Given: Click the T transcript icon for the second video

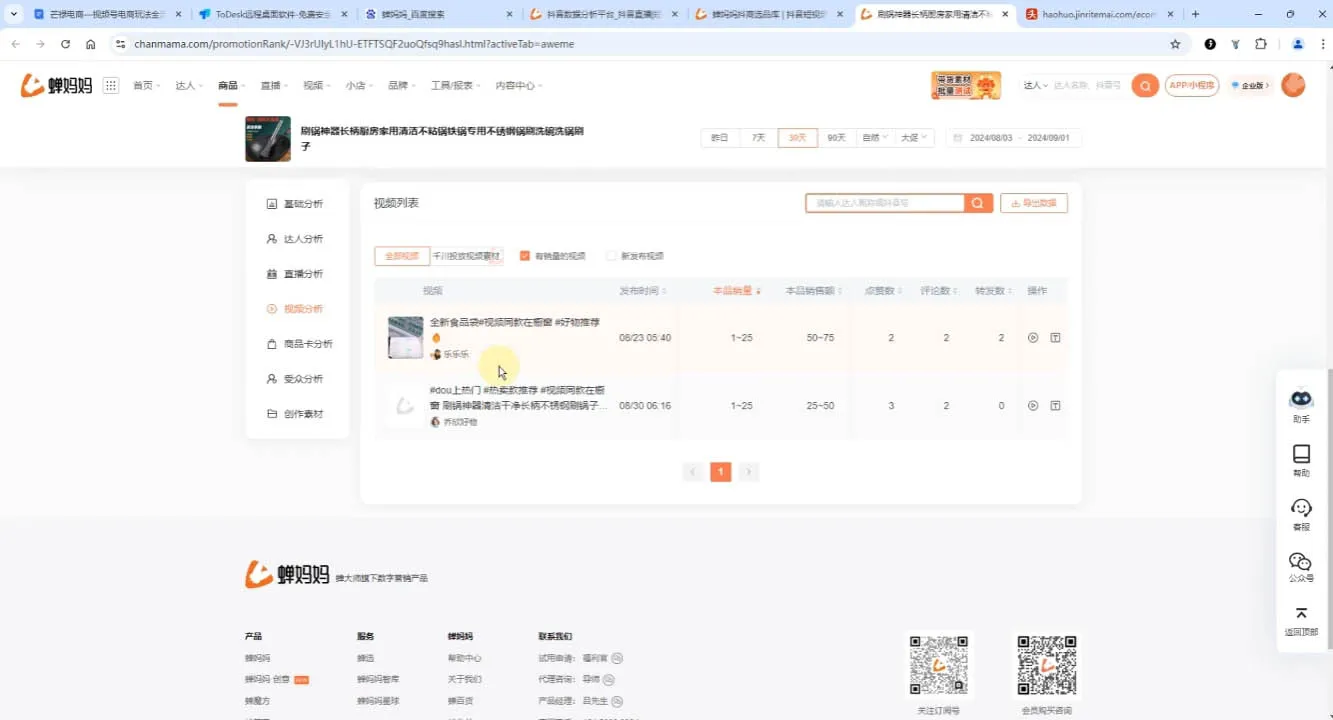Looking at the screenshot, I should (1054, 405).
